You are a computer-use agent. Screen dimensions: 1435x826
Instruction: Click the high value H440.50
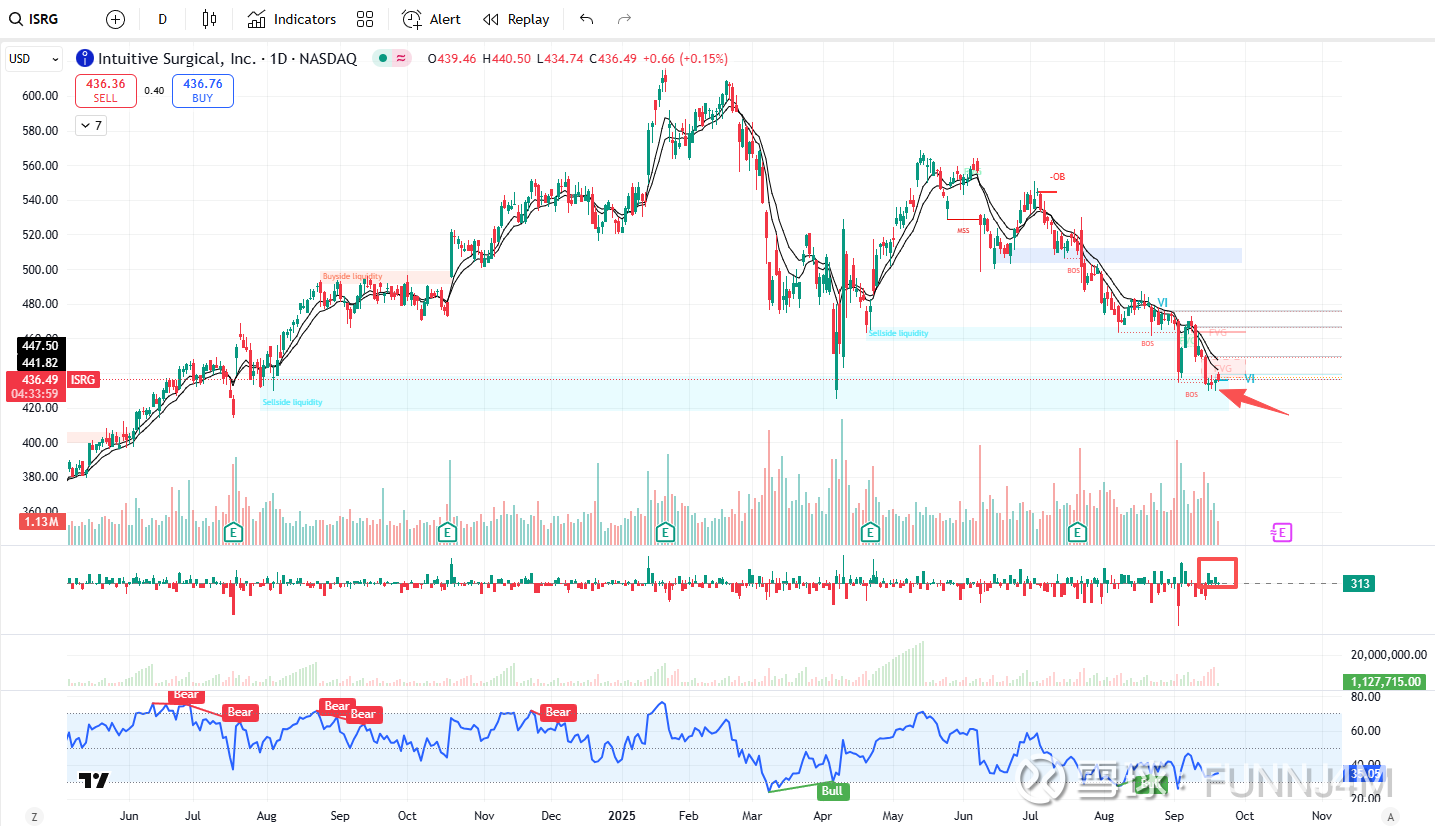point(508,59)
